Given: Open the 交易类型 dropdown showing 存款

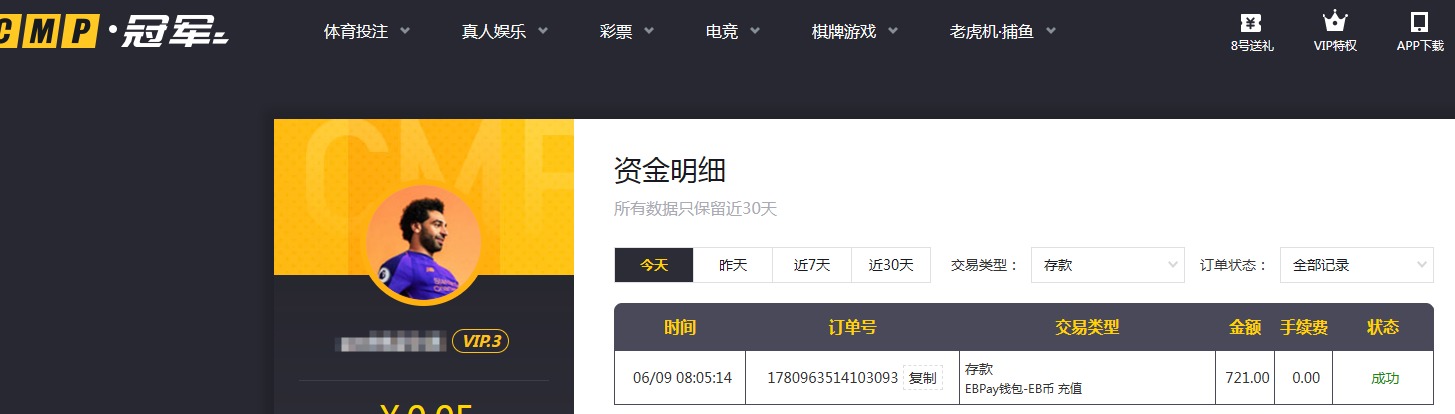Looking at the screenshot, I should tap(1108, 265).
